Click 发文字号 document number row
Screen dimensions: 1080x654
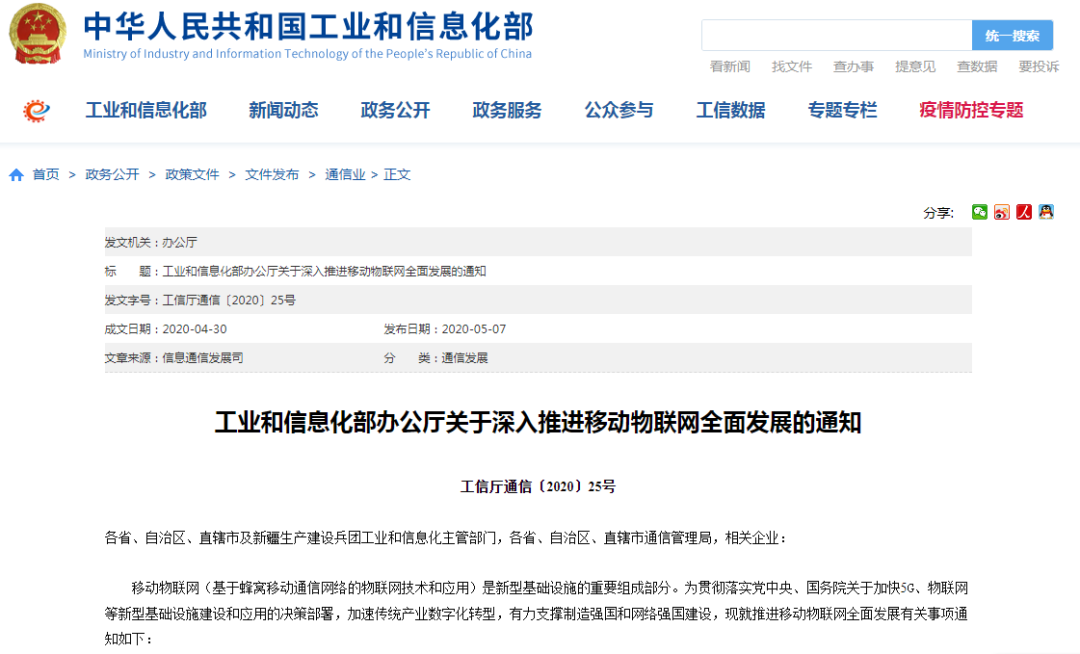tap(538, 300)
